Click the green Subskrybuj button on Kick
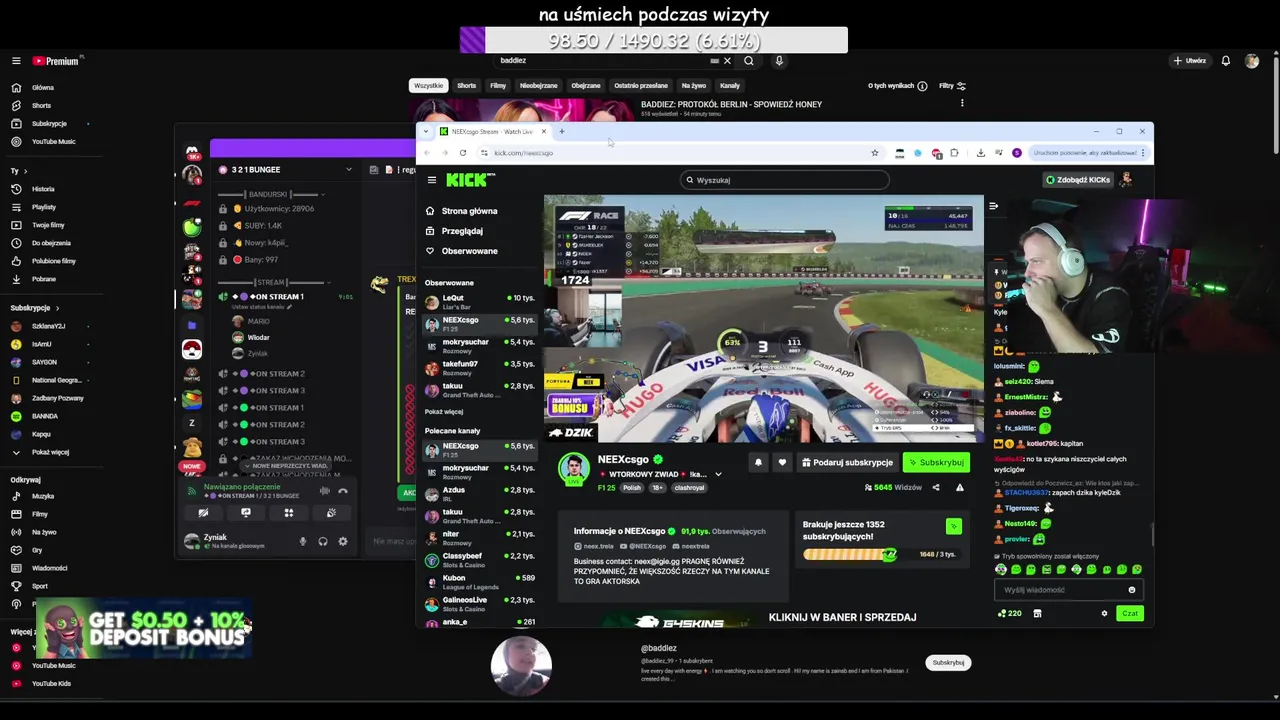The image size is (1280, 720). pos(936,462)
